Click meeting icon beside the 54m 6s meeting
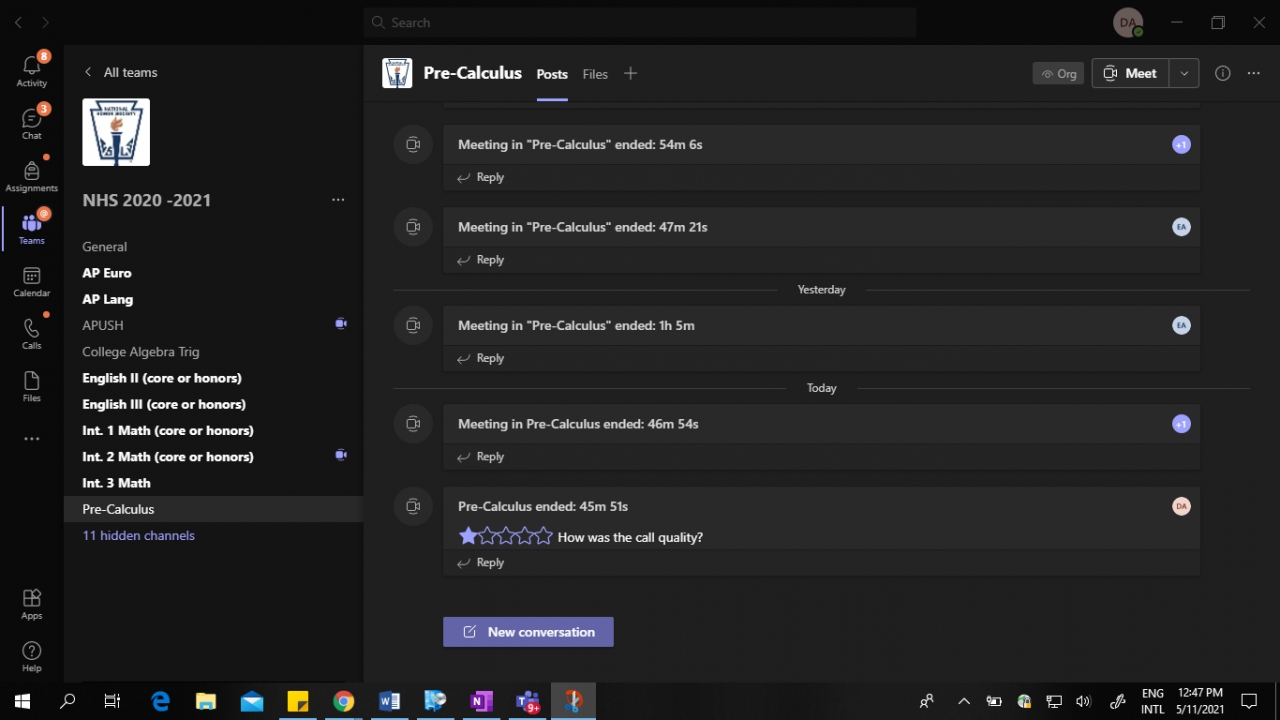Image resolution: width=1280 pixels, height=720 pixels. (x=413, y=145)
